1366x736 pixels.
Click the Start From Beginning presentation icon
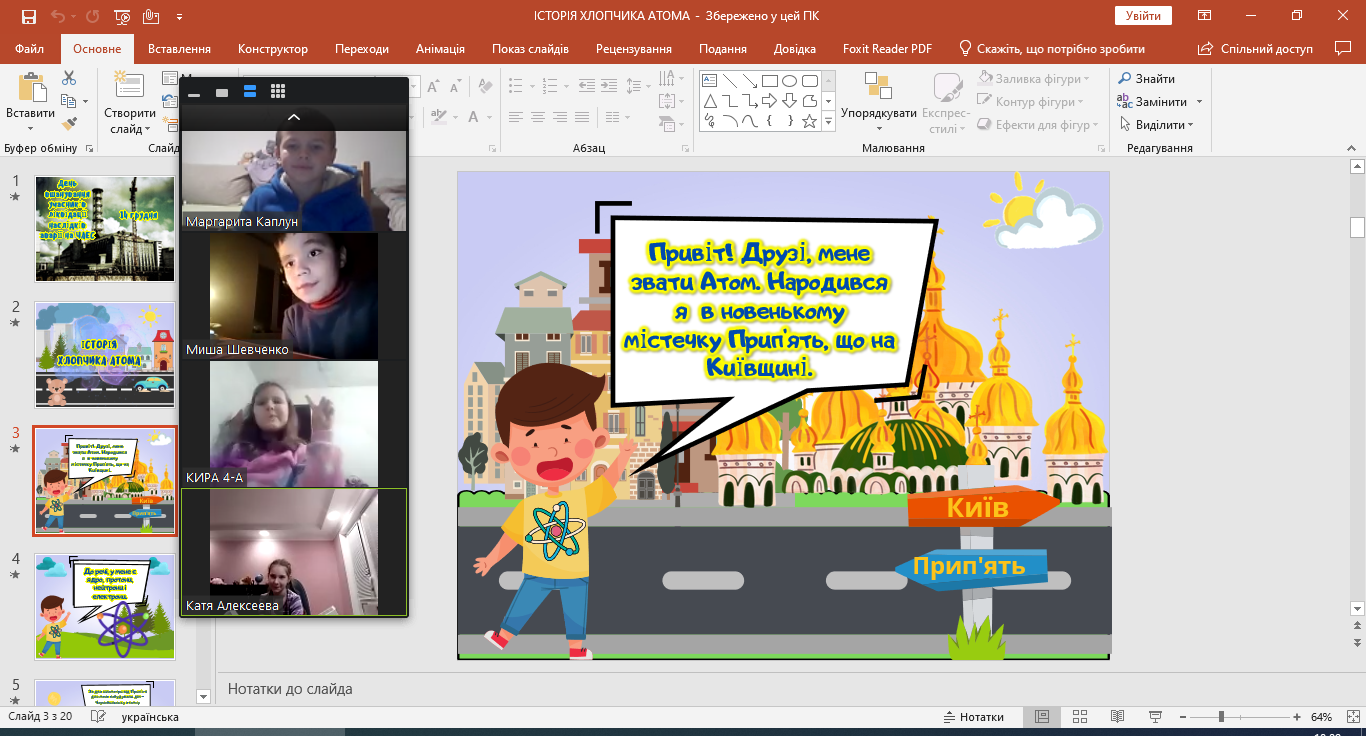[122, 17]
